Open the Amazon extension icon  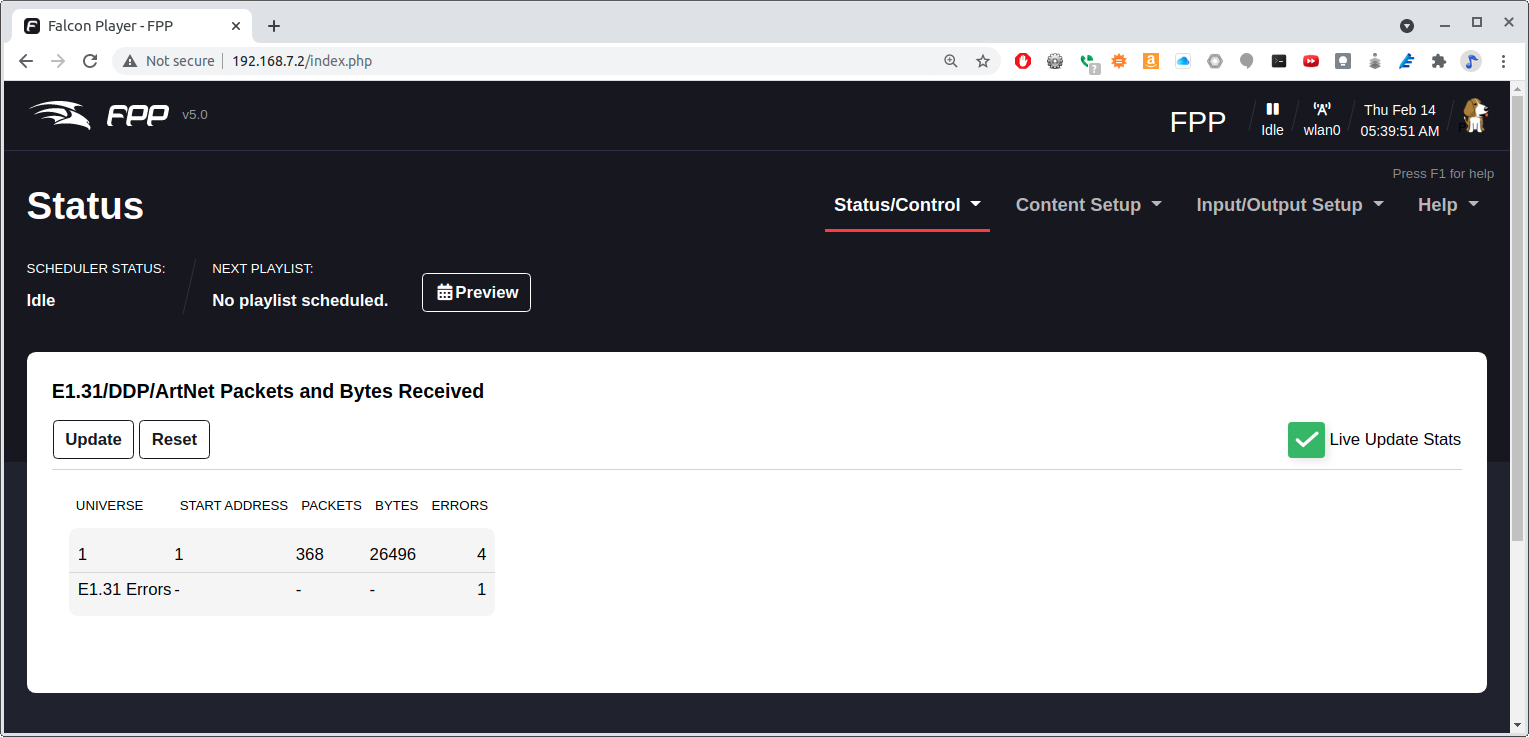[1150, 61]
